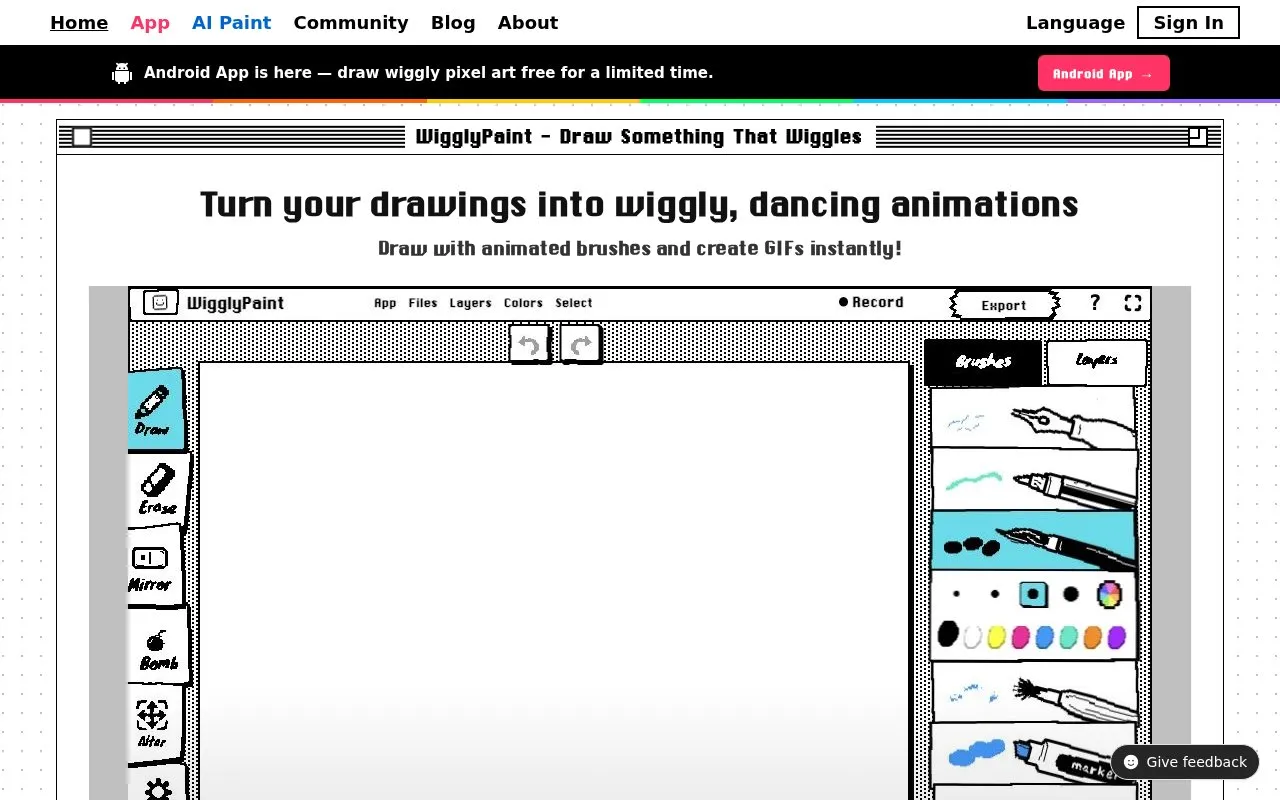Screen dimensions: 1280x800
Task: Switch to the Layers panel tab
Action: pyautogui.click(x=1096, y=362)
